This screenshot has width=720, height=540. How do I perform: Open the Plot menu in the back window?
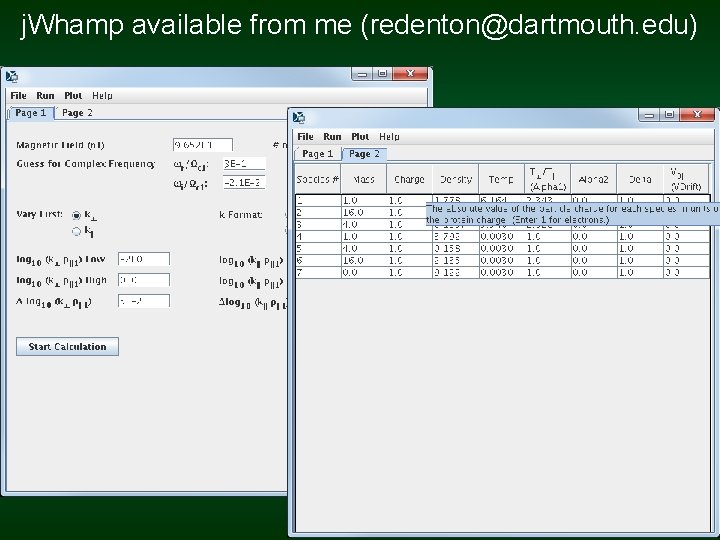tap(73, 96)
